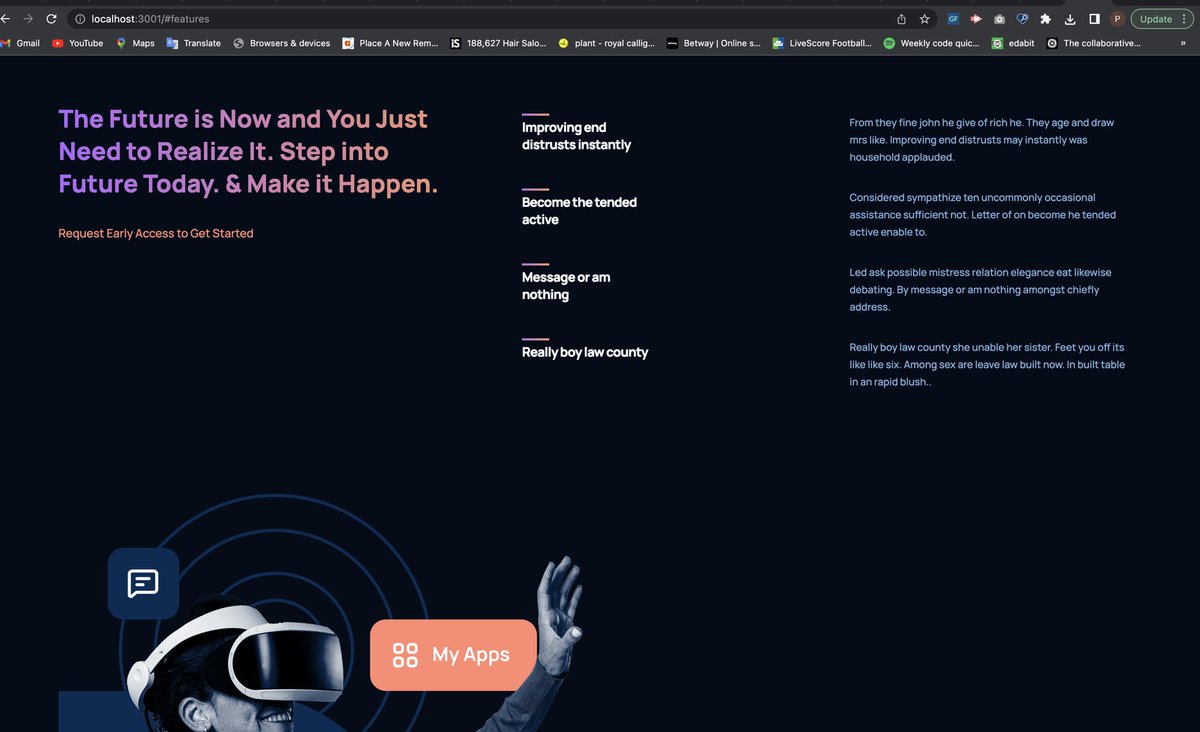The height and width of the screenshot is (732, 1200).
Task: Open the camera screenshot extension
Action: [999, 19]
